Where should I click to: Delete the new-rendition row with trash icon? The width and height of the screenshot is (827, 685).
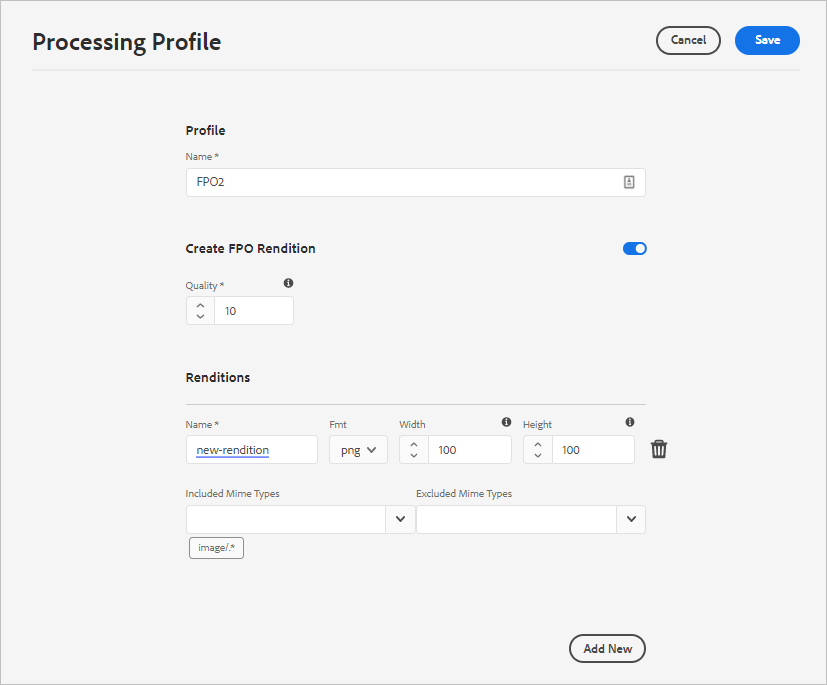click(x=659, y=449)
